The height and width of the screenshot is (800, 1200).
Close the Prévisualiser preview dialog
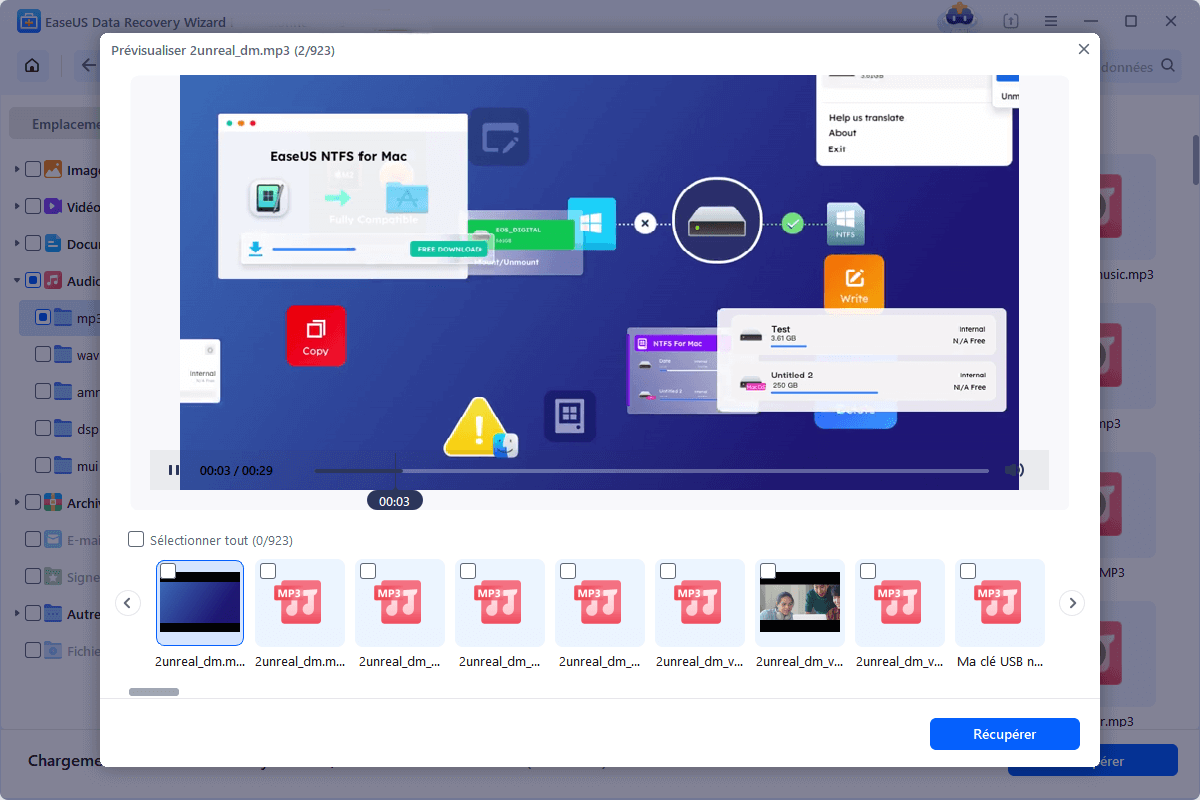[1083, 49]
